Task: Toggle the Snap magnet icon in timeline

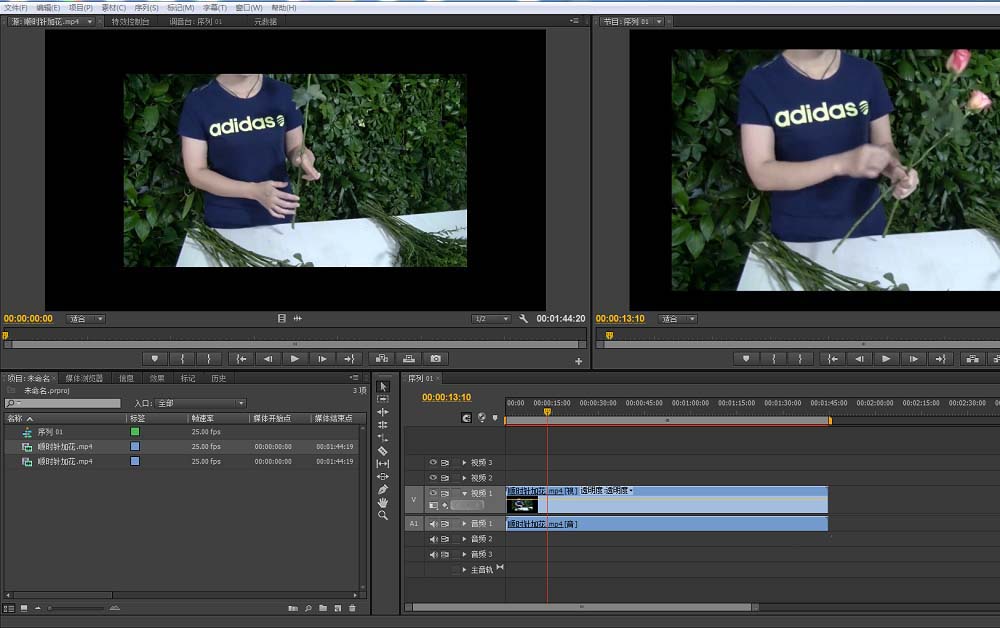Action: click(x=466, y=418)
